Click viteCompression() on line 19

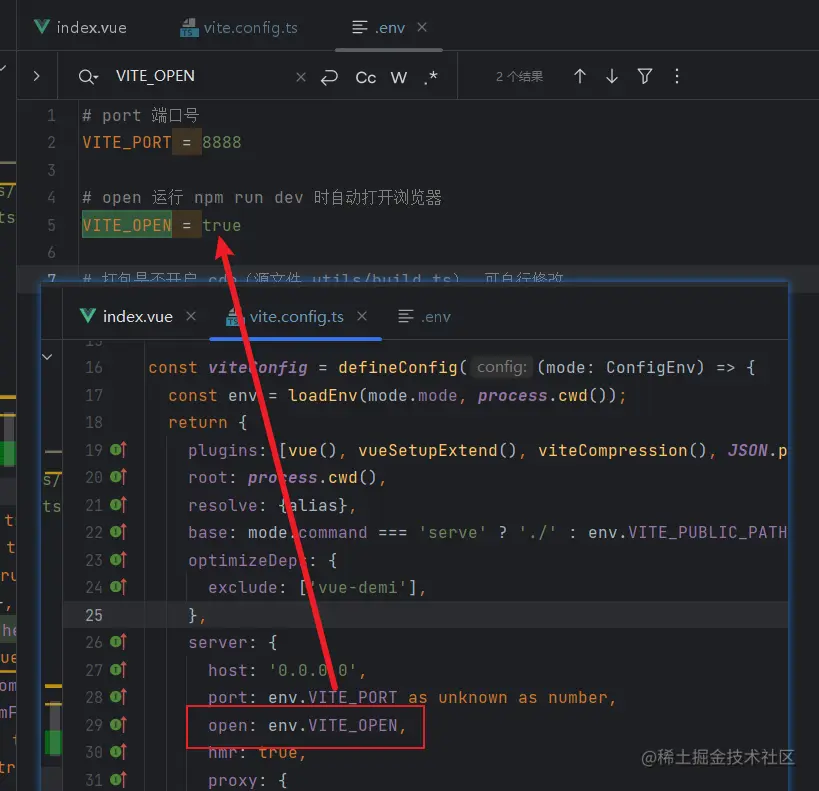(x=622, y=450)
